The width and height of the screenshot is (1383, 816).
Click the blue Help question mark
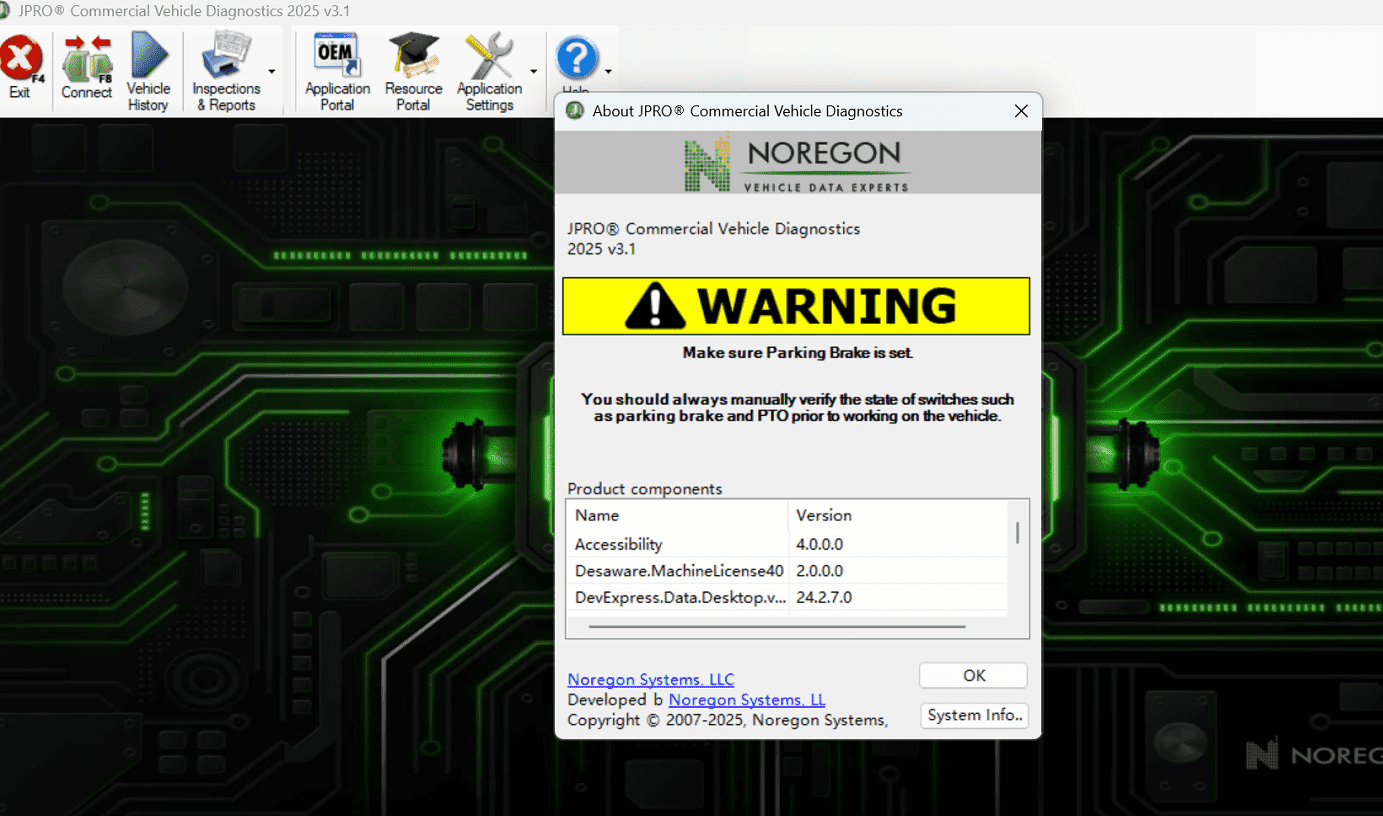[x=576, y=60]
